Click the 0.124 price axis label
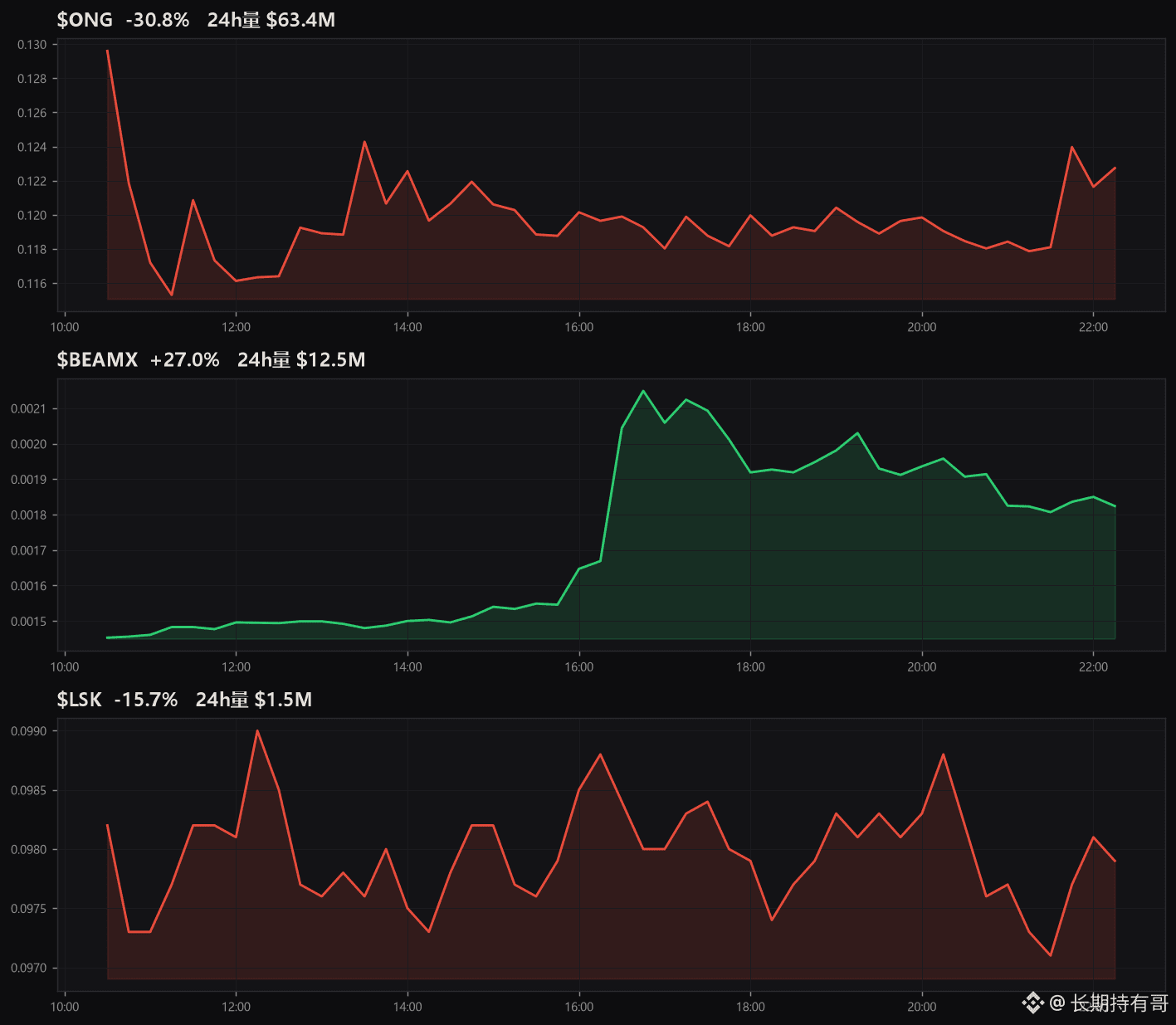This screenshot has height=1025, width=1176. click(32, 148)
